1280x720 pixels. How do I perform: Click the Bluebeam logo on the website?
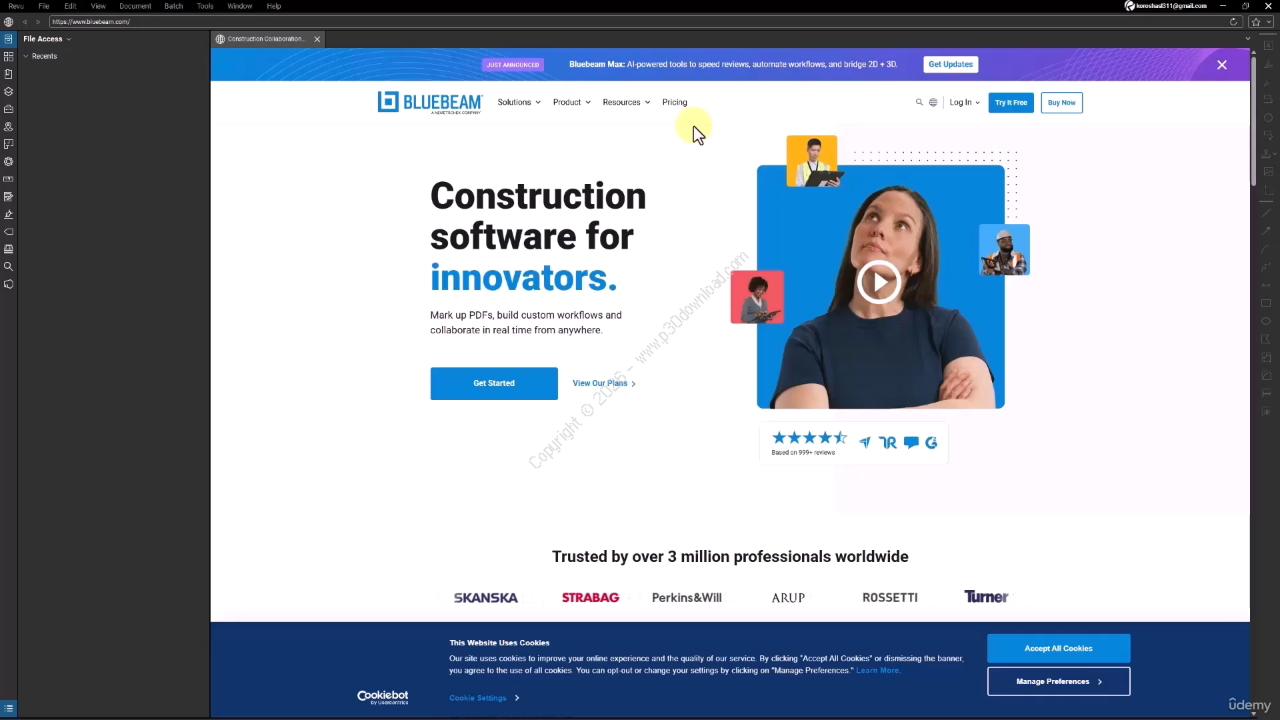pos(430,102)
